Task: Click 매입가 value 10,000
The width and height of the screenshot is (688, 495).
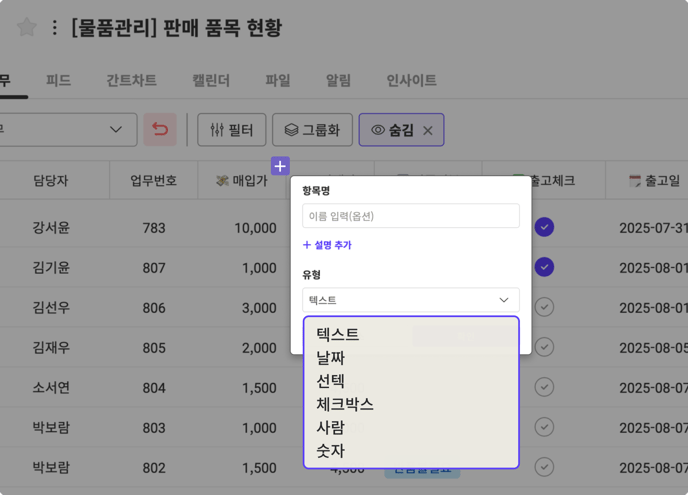Action: pyautogui.click(x=255, y=228)
